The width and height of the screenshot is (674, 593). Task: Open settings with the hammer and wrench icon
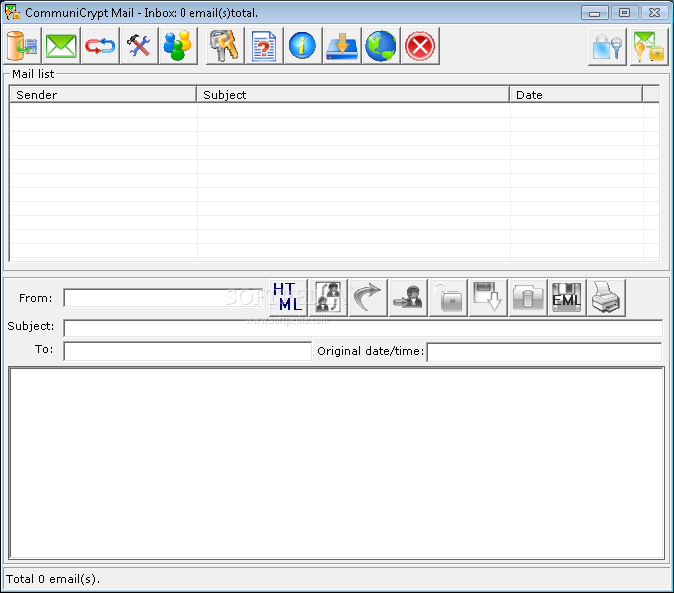139,46
